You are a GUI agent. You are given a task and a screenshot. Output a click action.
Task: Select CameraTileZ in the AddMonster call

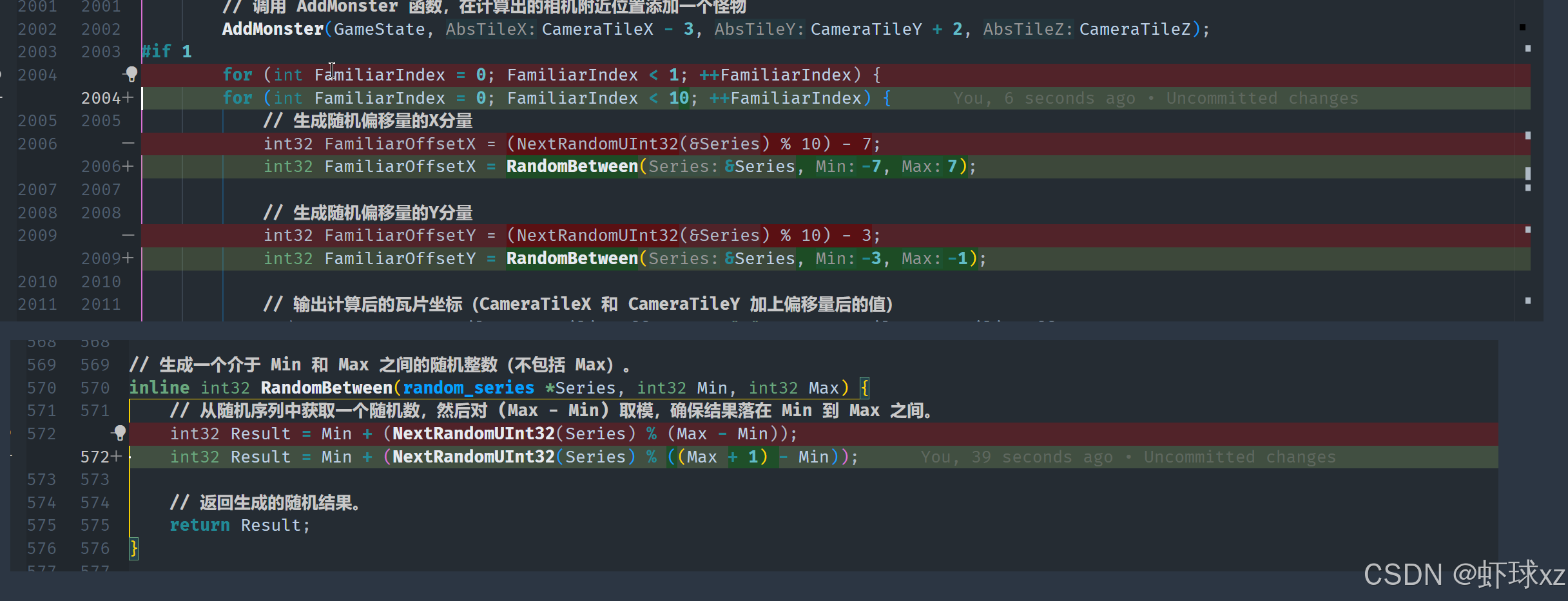1135,29
